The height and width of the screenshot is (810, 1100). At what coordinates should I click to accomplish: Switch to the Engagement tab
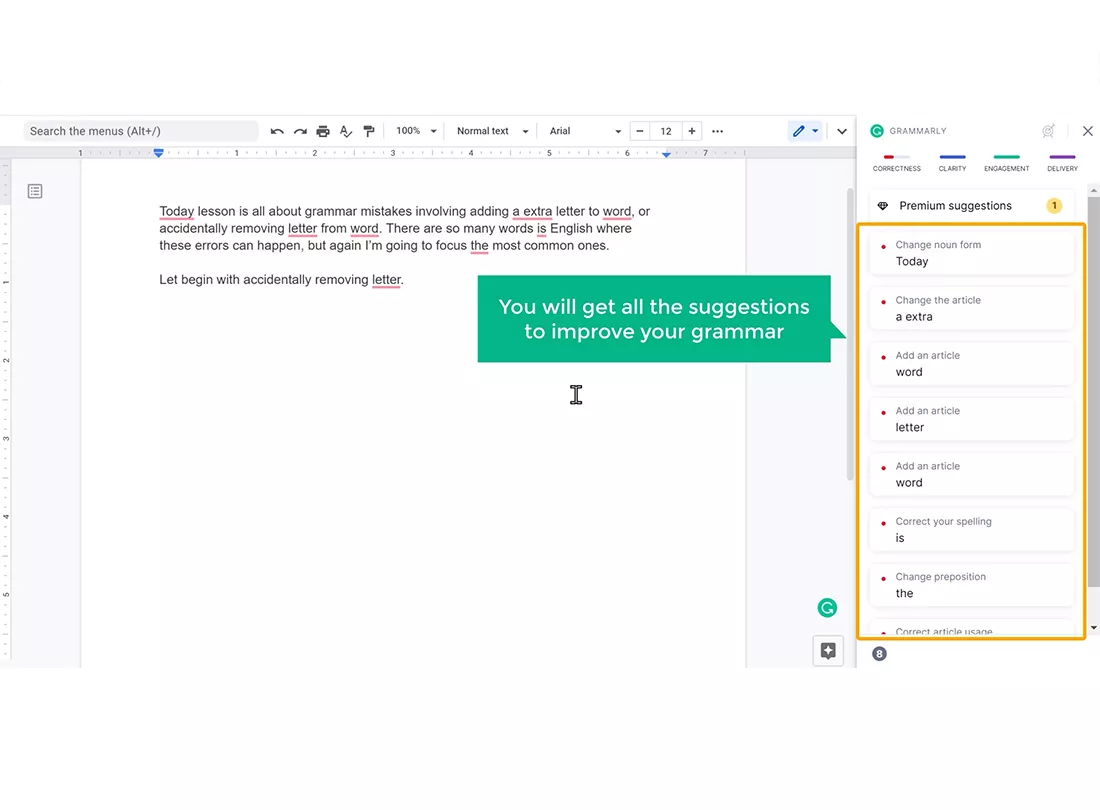point(1007,163)
